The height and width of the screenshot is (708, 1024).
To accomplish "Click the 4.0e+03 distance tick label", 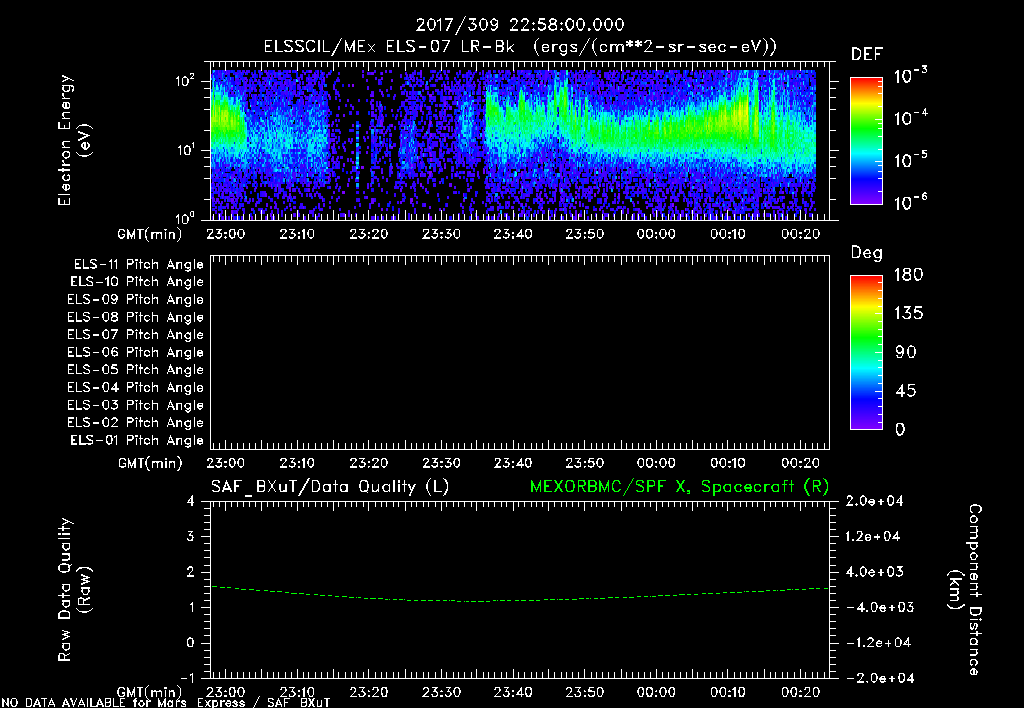I will [x=874, y=571].
